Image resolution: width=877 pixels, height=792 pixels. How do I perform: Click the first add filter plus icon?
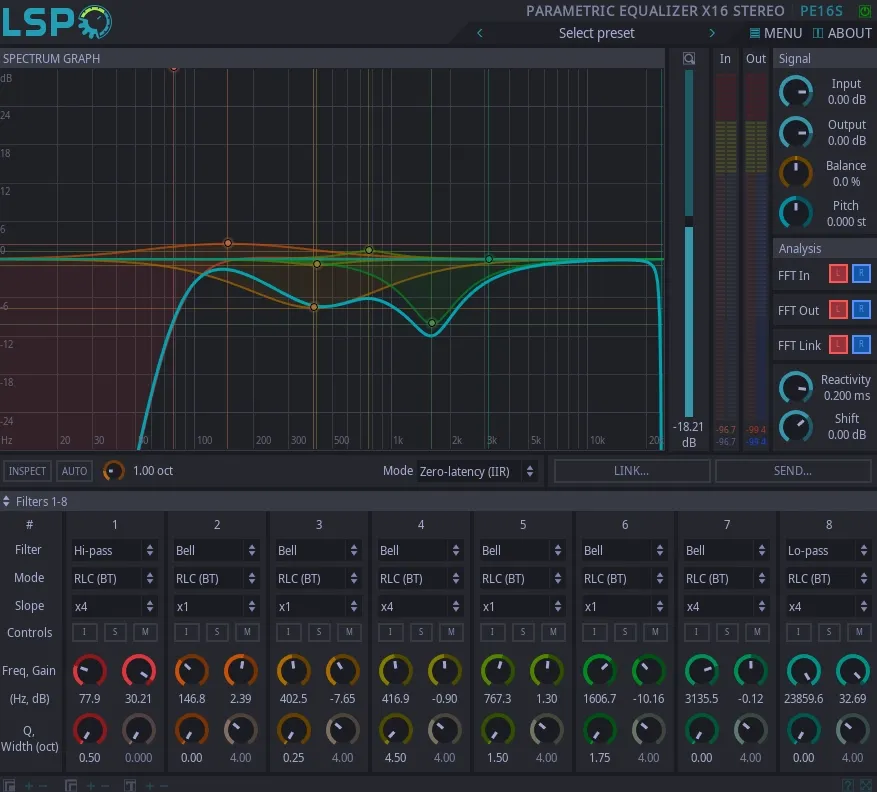click(x=29, y=784)
